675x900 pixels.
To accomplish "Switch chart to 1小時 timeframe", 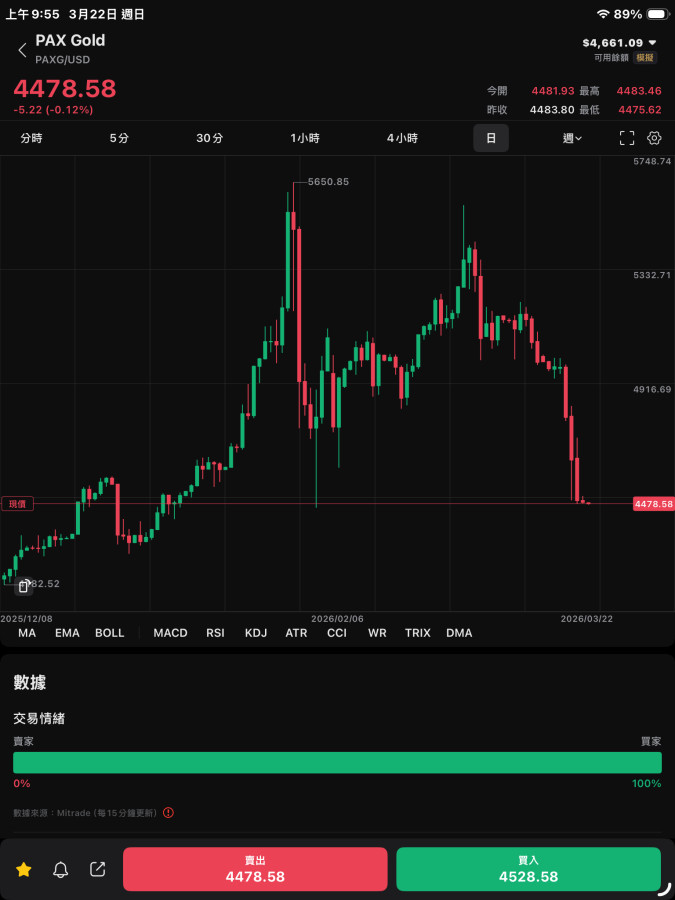I will [x=305, y=138].
